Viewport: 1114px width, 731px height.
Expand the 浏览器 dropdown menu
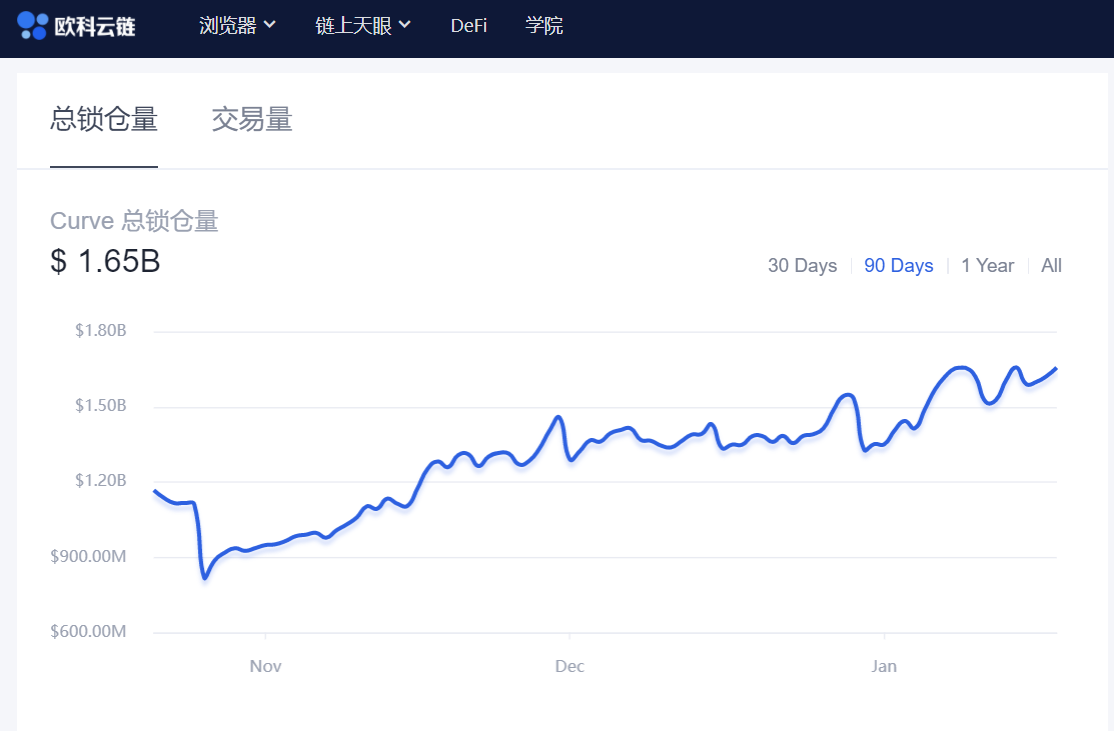pos(238,26)
